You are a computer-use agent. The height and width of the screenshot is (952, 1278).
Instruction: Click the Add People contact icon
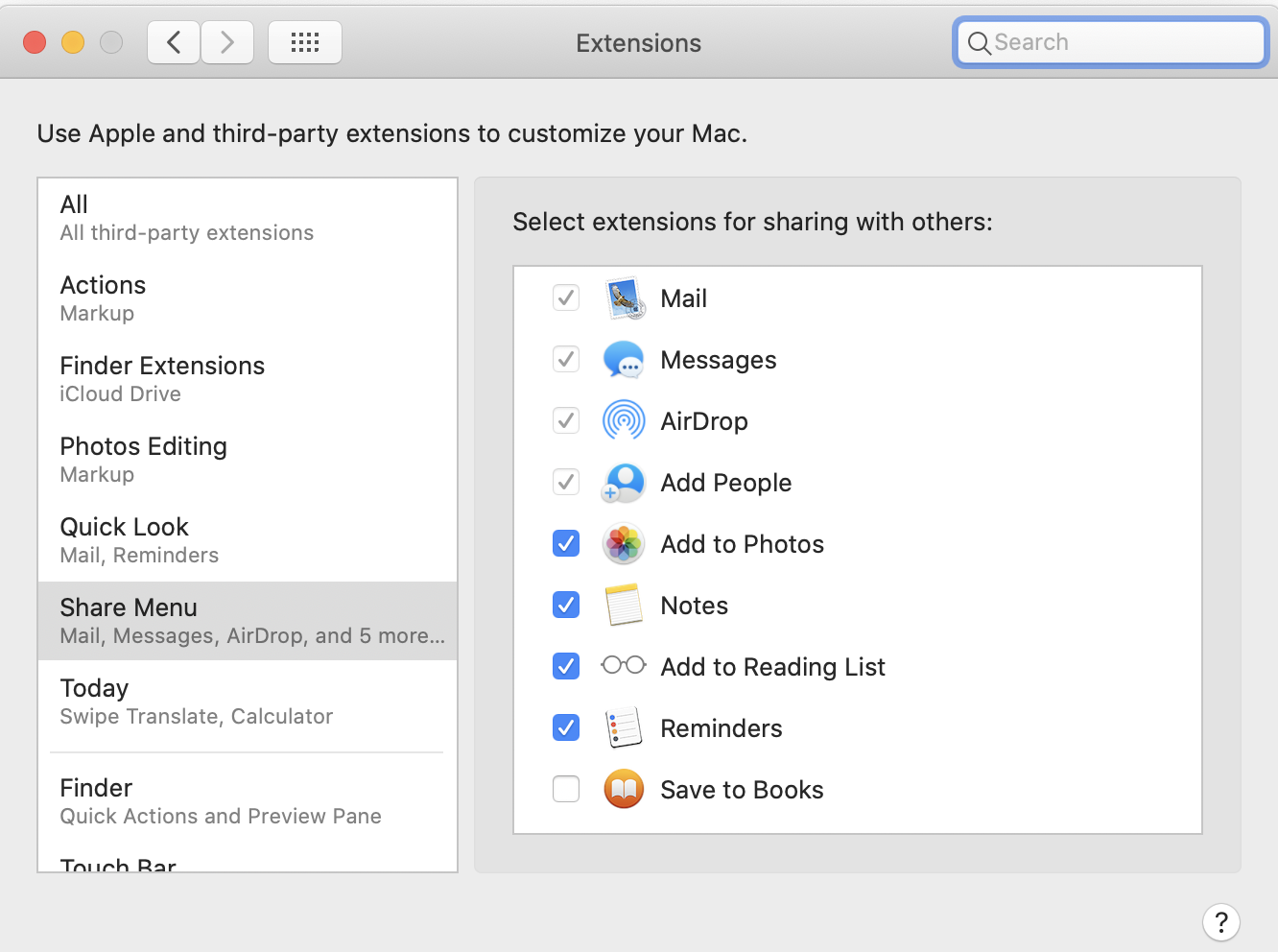(624, 483)
